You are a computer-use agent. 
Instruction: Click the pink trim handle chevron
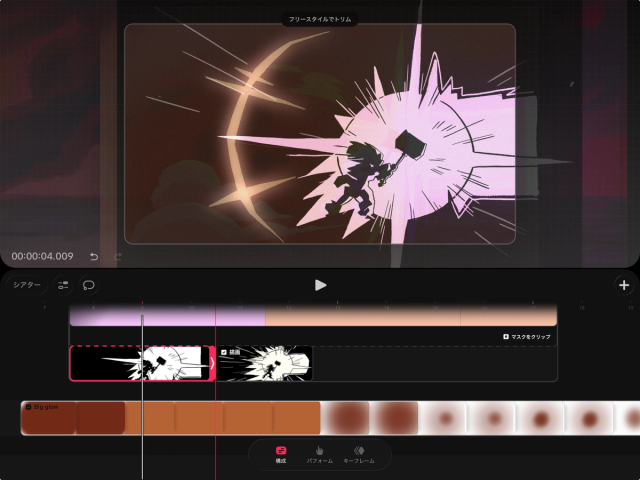tap(212, 363)
